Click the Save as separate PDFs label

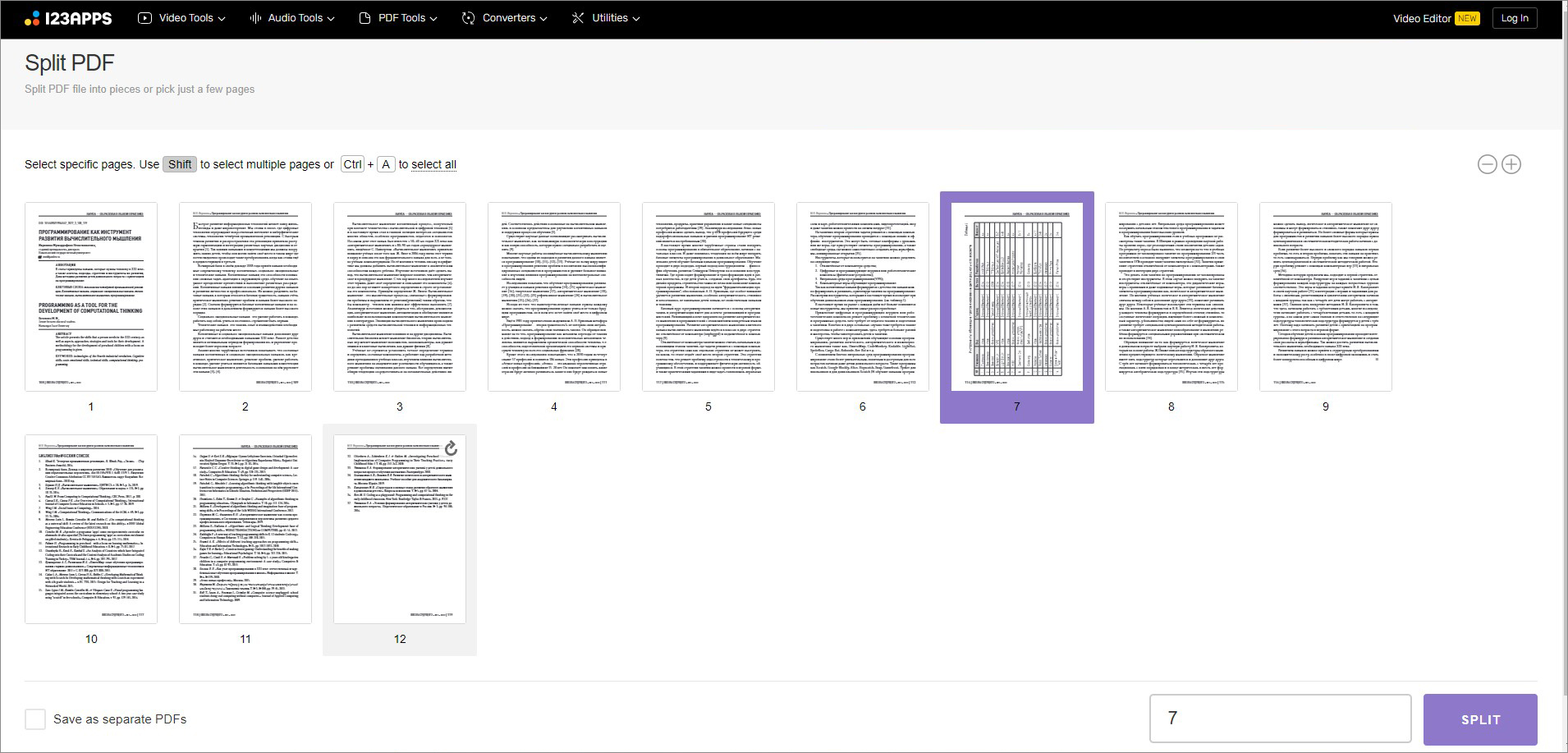[120, 719]
